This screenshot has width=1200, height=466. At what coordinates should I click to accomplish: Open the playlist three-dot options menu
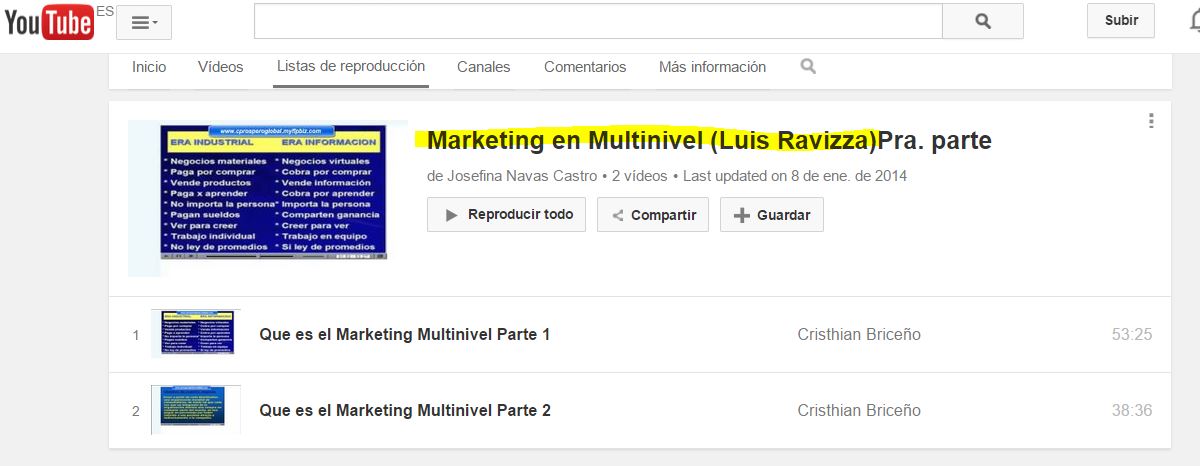[x=1151, y=121]
